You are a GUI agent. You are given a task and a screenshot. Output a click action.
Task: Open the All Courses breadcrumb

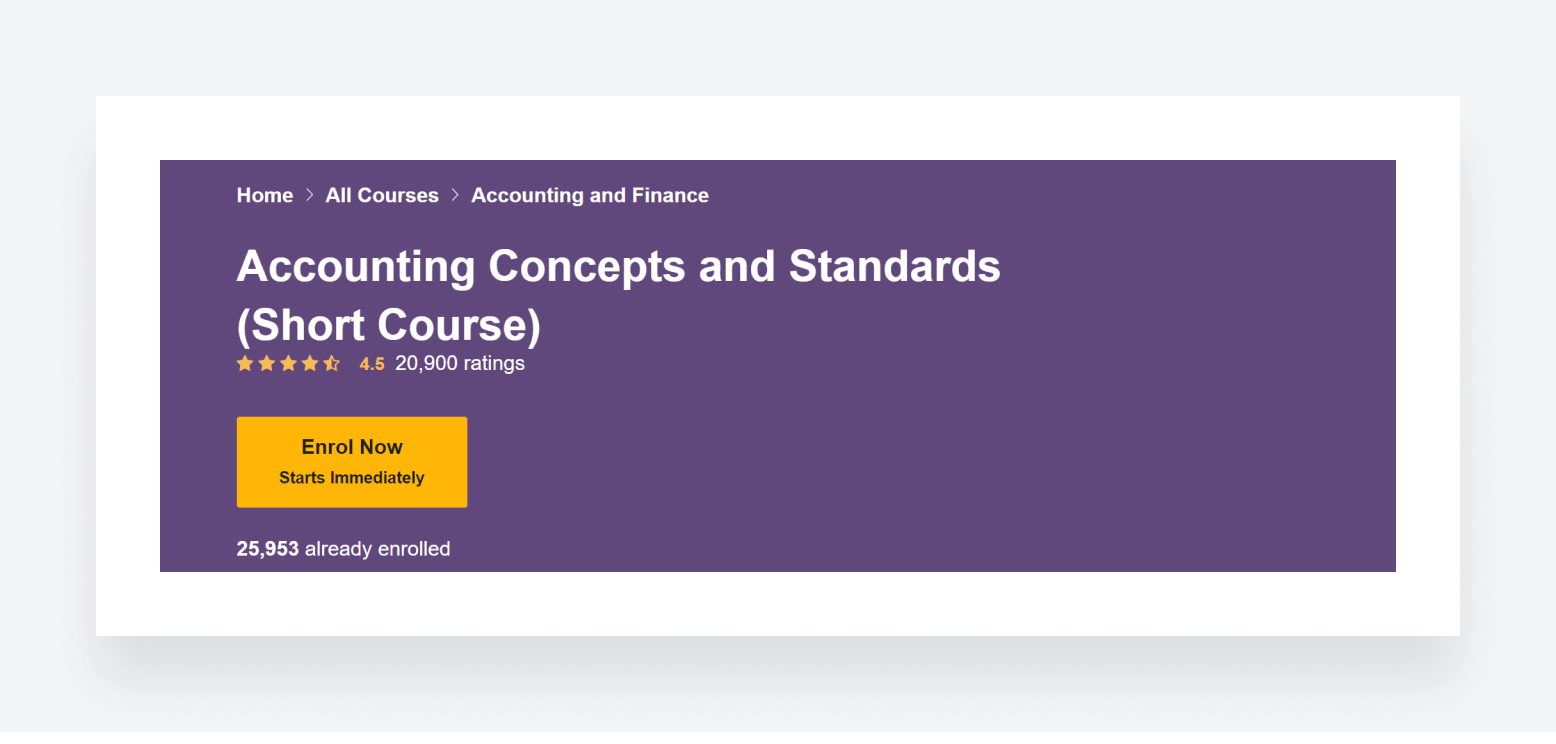(382, 195)
